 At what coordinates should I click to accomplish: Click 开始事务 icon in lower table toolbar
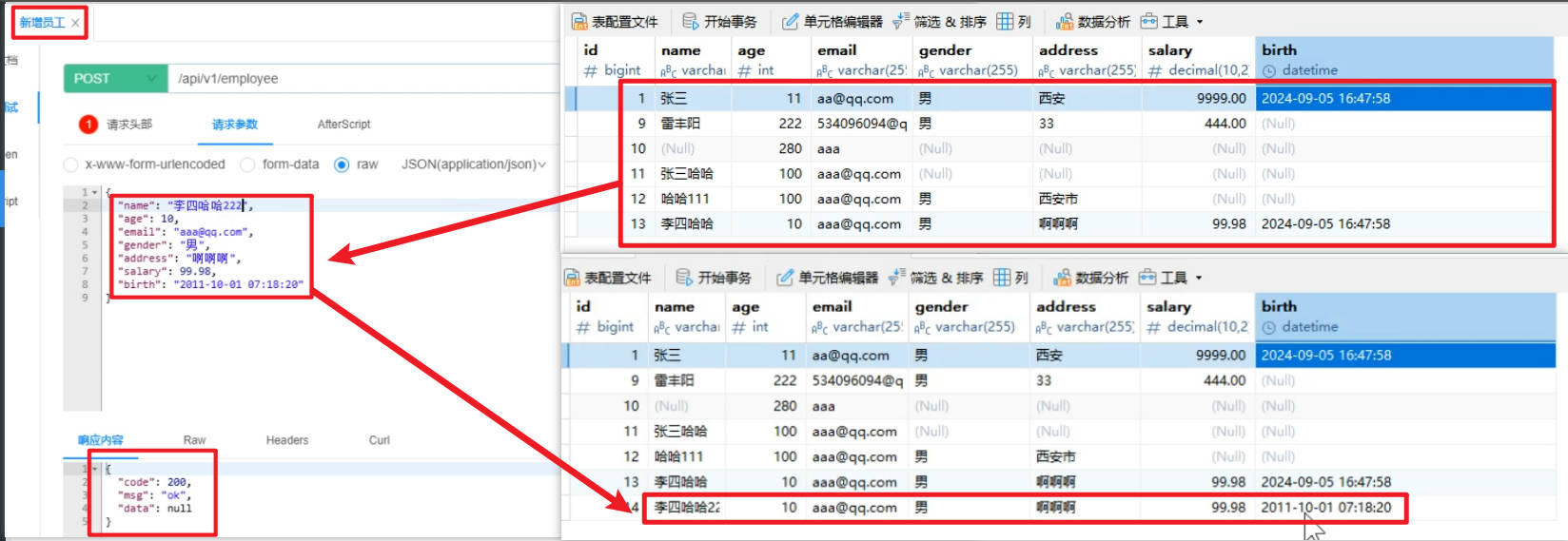coord(684,278)
